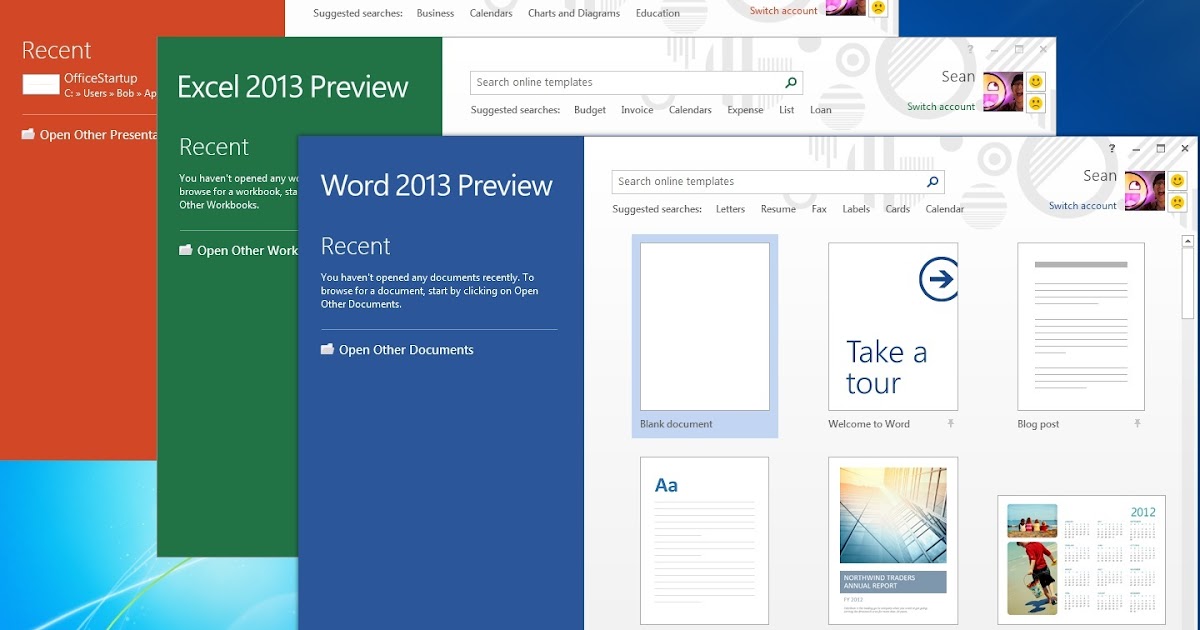Select Calendars suggested search in Excel
The height and width of the screenshot is (630, 1200).
[x=690, y=110]
